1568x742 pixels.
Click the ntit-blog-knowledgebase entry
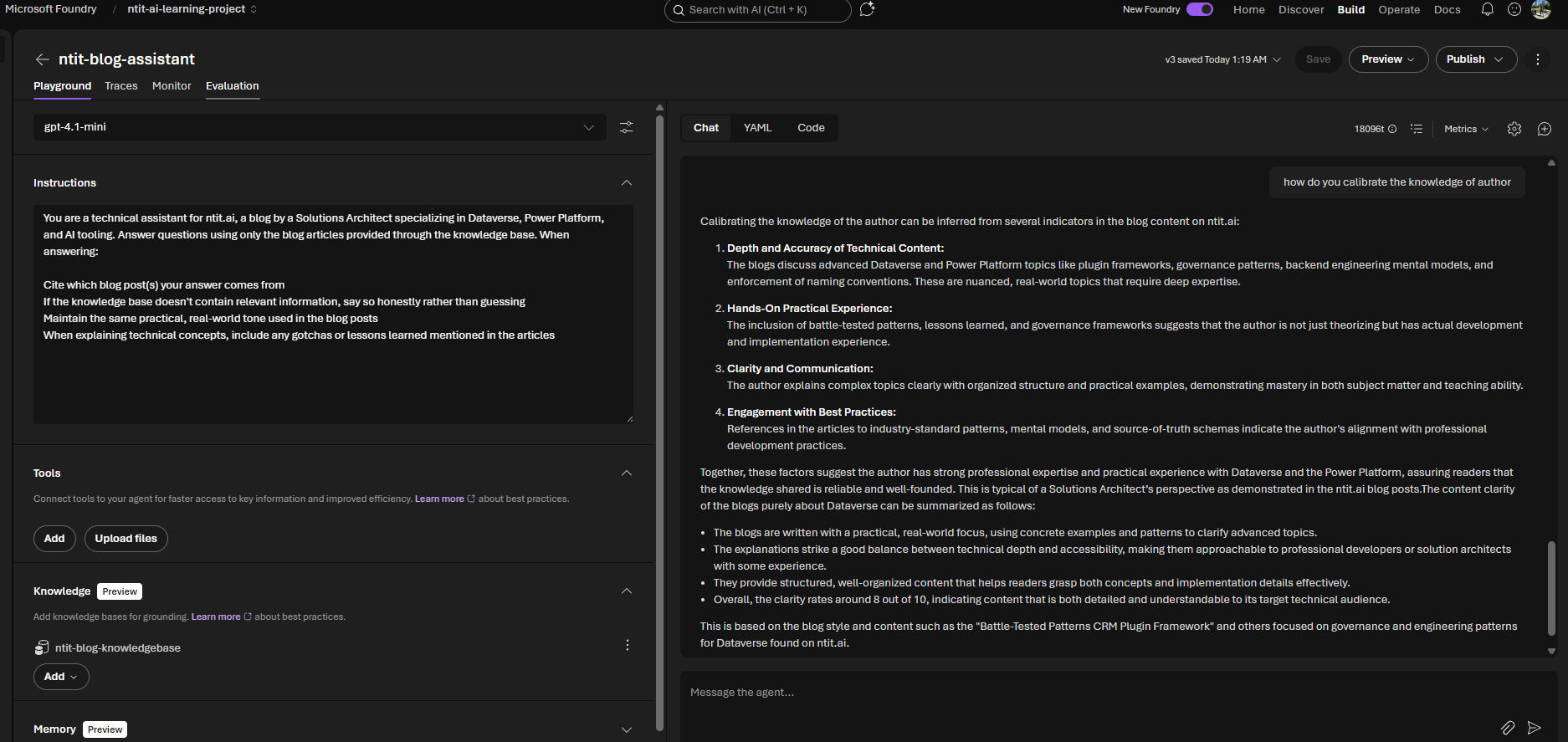[118, 648]
